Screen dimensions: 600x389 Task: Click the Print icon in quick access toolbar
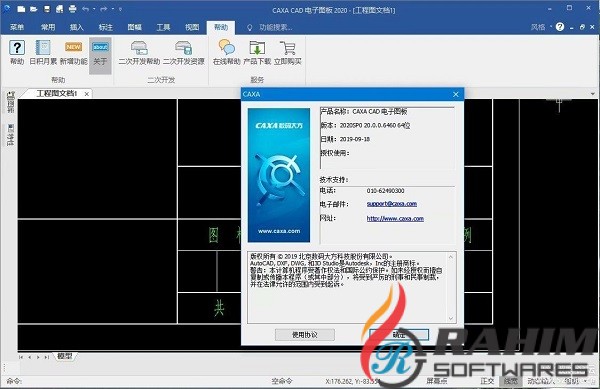[x=72, y=9]
